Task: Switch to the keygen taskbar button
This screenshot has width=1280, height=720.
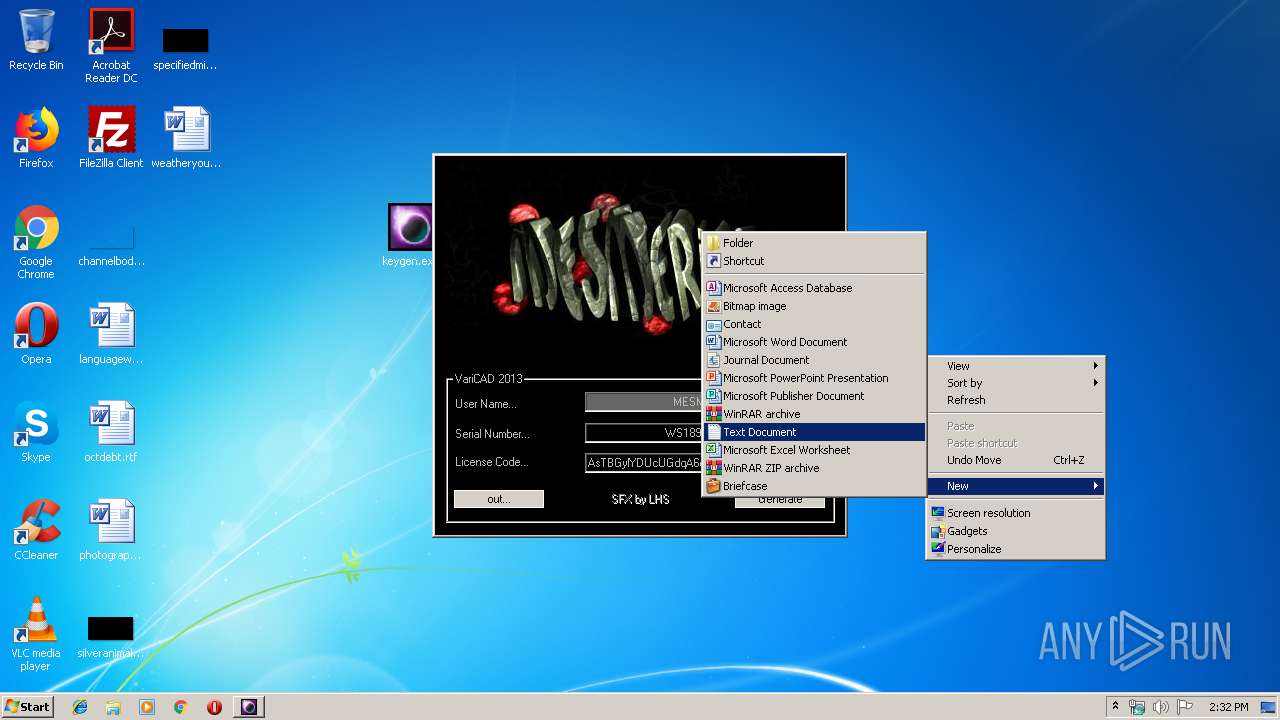Action: [x=249, y=707]
